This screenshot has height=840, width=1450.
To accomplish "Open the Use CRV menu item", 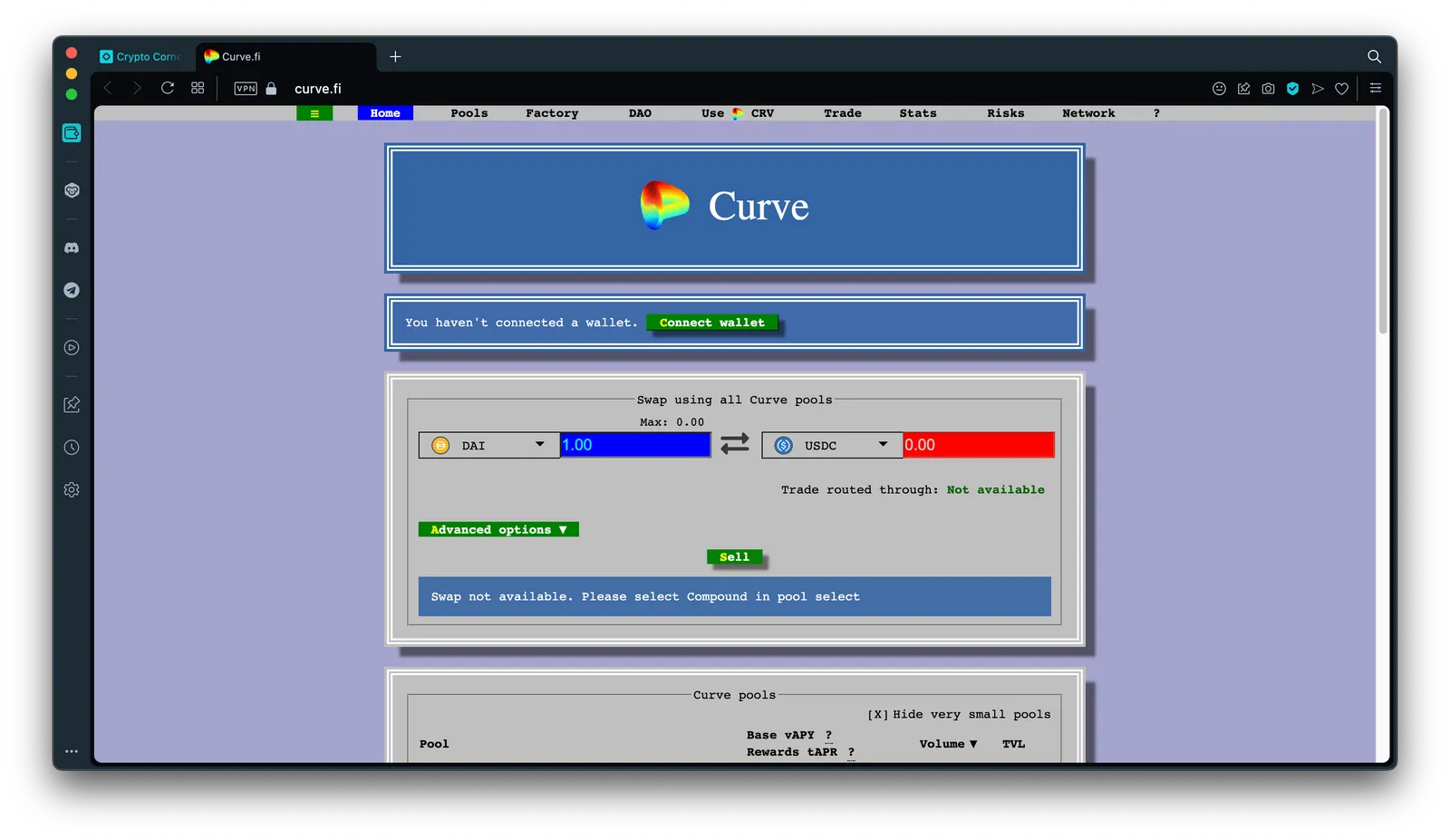I will click(738, 113).
